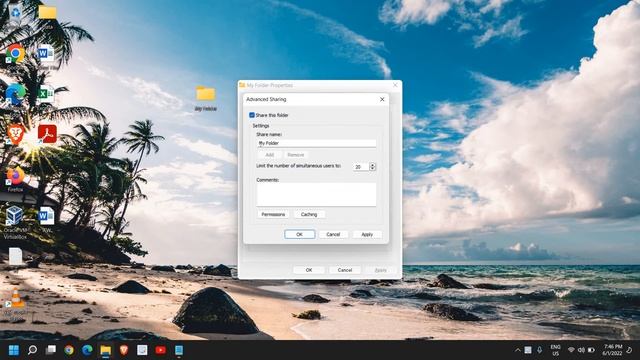Image resolution: width=640 pixels, height=360 pixels.
Task: Close the My Folder Properties window
Action: [x=395, y=85]
